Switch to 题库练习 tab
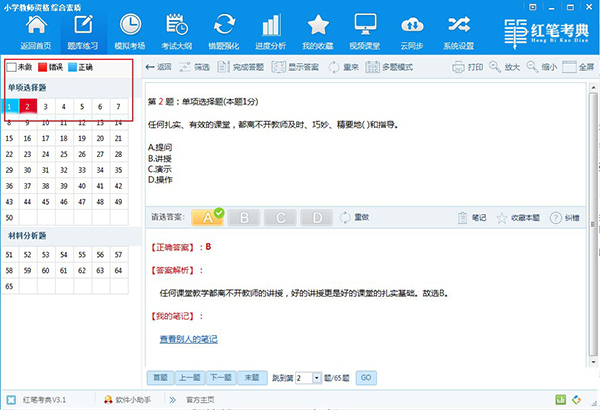This screenshot has width=600, height=410. click(x=83, y=31)
